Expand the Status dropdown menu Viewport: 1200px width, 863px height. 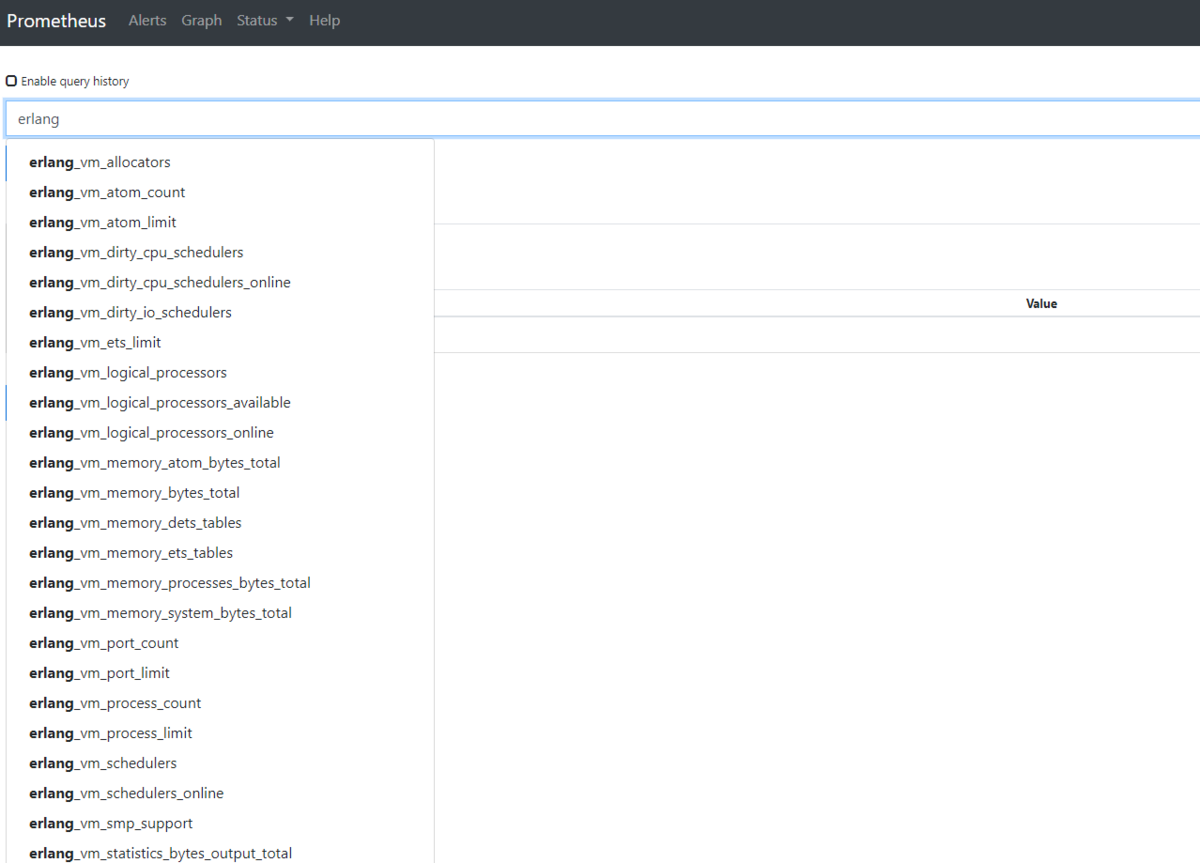(x=265, y=21)
